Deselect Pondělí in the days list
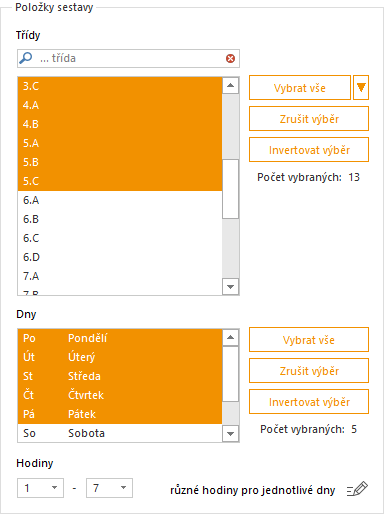The image size is (384, 514). click(x=120, y=338)
